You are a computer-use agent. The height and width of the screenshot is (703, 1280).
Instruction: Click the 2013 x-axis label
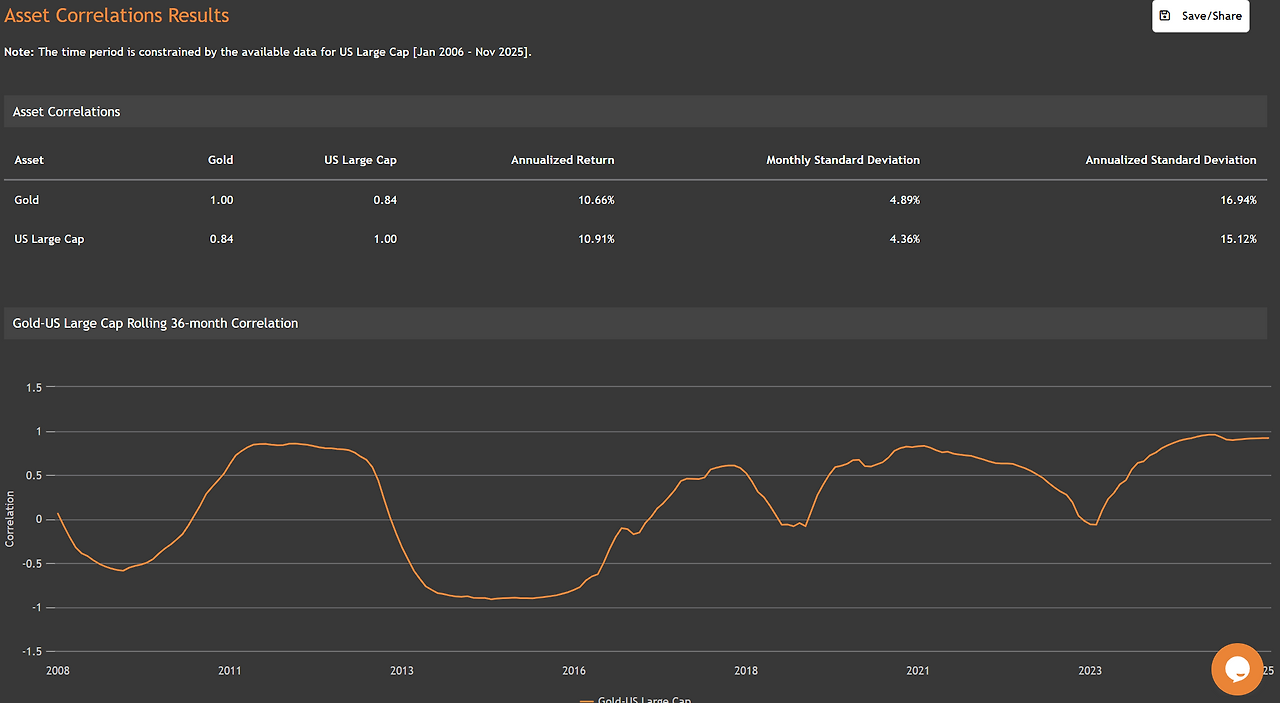point(402,671)
